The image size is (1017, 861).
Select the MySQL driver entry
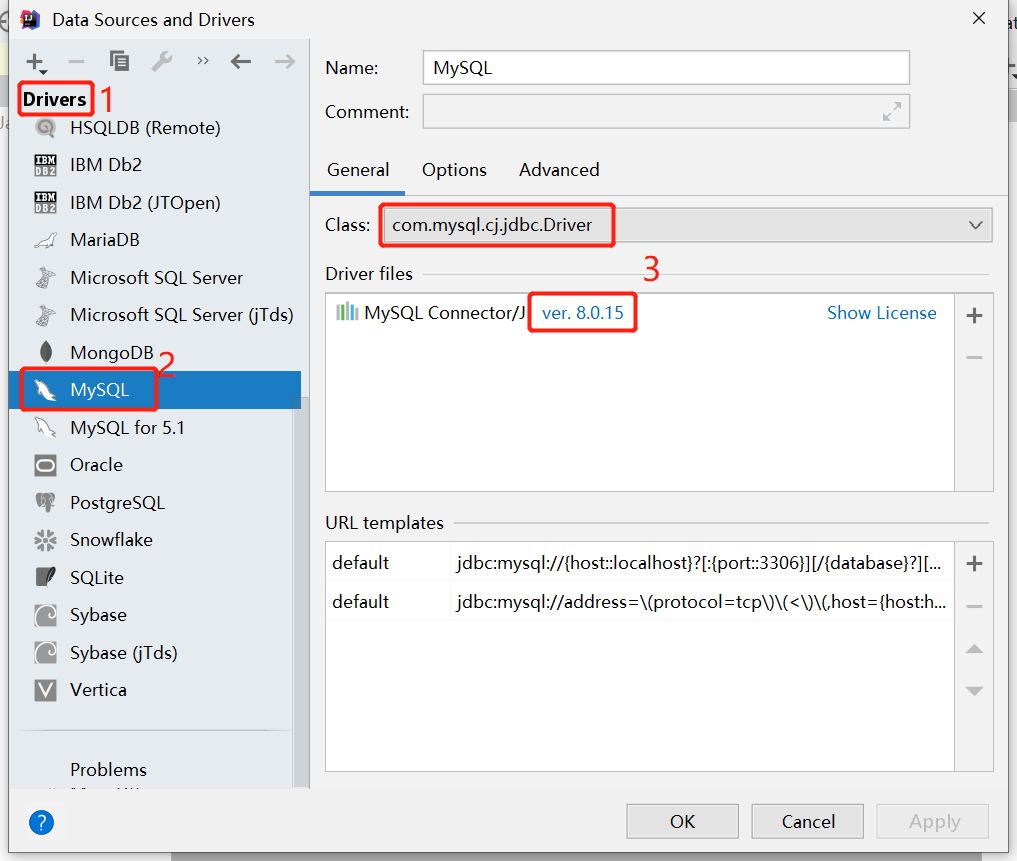(155, 390)
